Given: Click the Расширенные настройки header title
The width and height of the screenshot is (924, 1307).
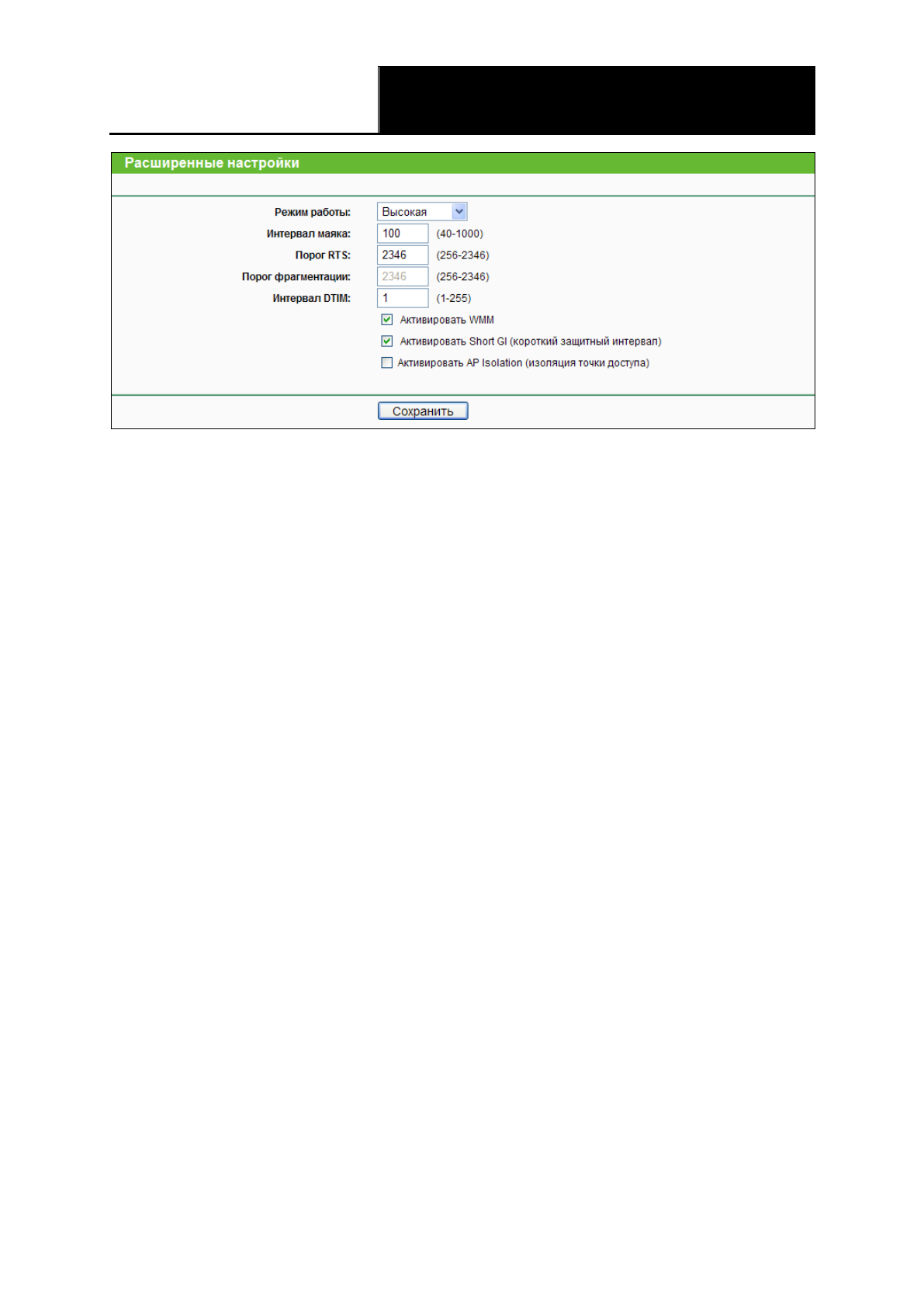Looking at the screenshot, I should pyautogui.click(x=212, y=163).
